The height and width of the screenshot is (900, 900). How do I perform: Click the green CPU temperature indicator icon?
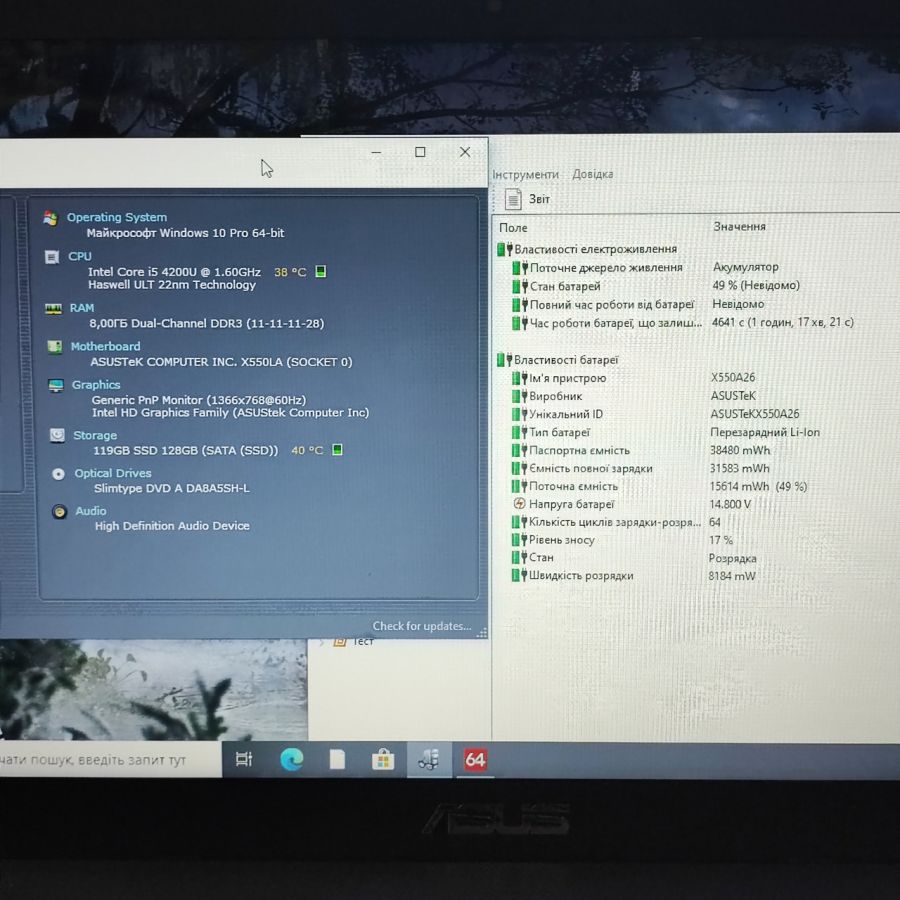[x=321, y=271]
